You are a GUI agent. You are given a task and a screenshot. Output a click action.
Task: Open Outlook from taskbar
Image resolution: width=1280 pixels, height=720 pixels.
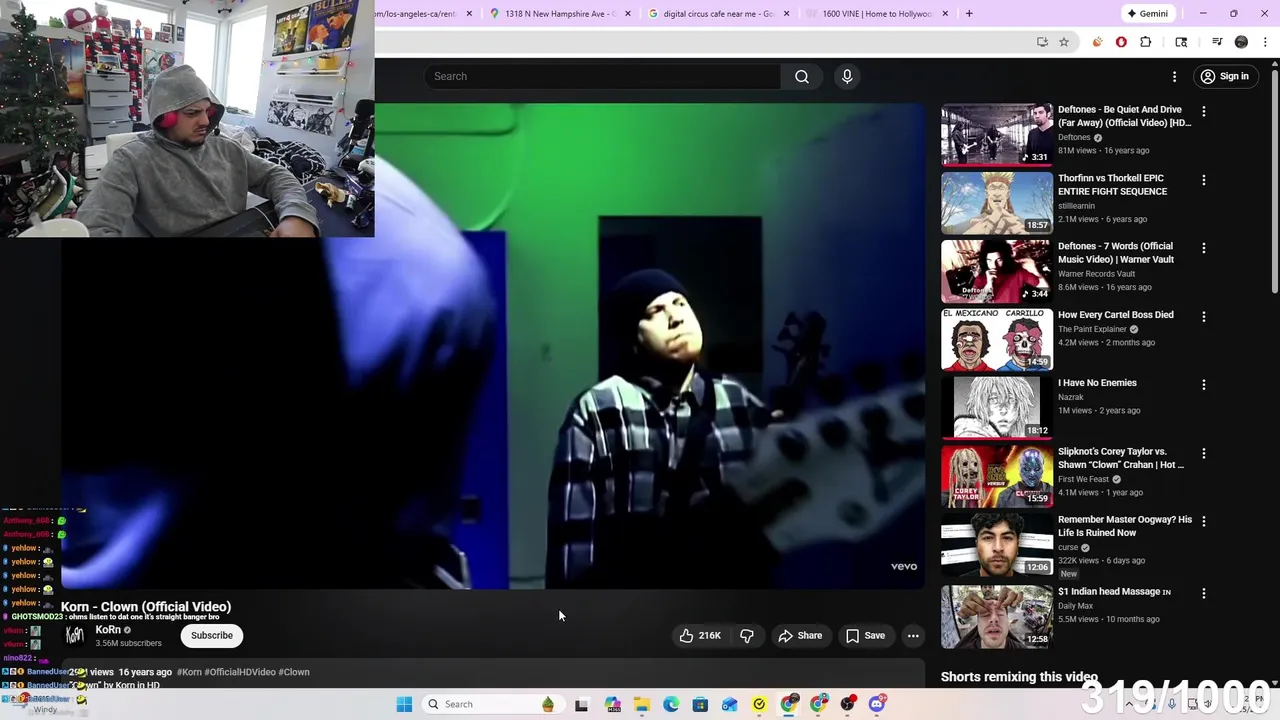(x=730, y=704)
